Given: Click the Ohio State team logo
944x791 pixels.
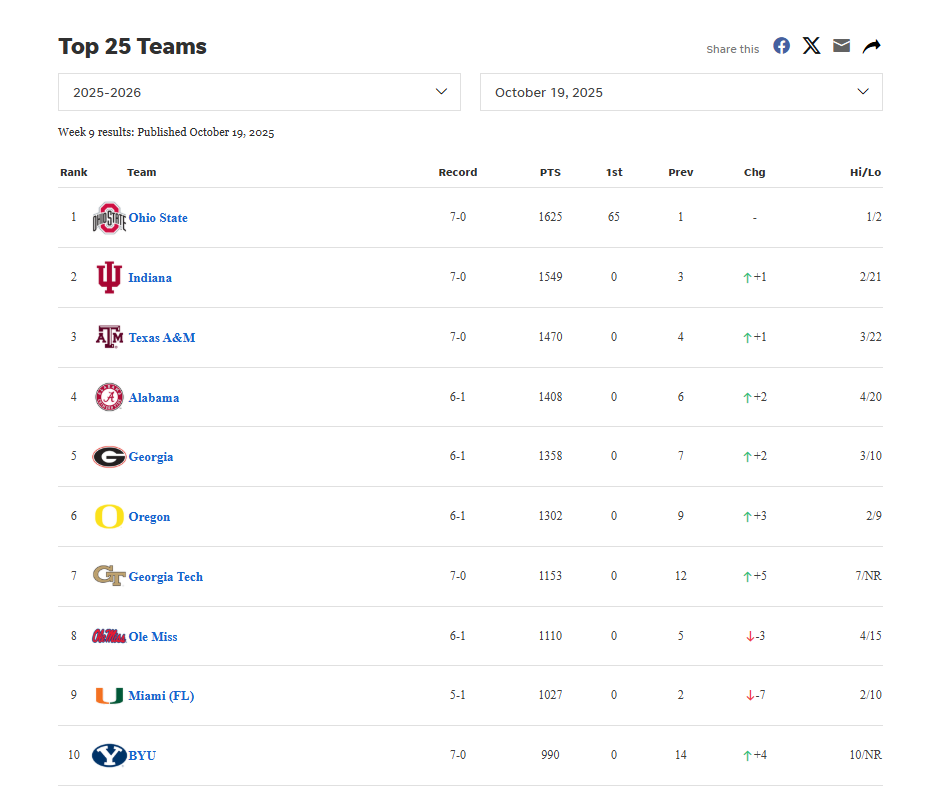Looking at the screenshot, I should pos(109,218).
